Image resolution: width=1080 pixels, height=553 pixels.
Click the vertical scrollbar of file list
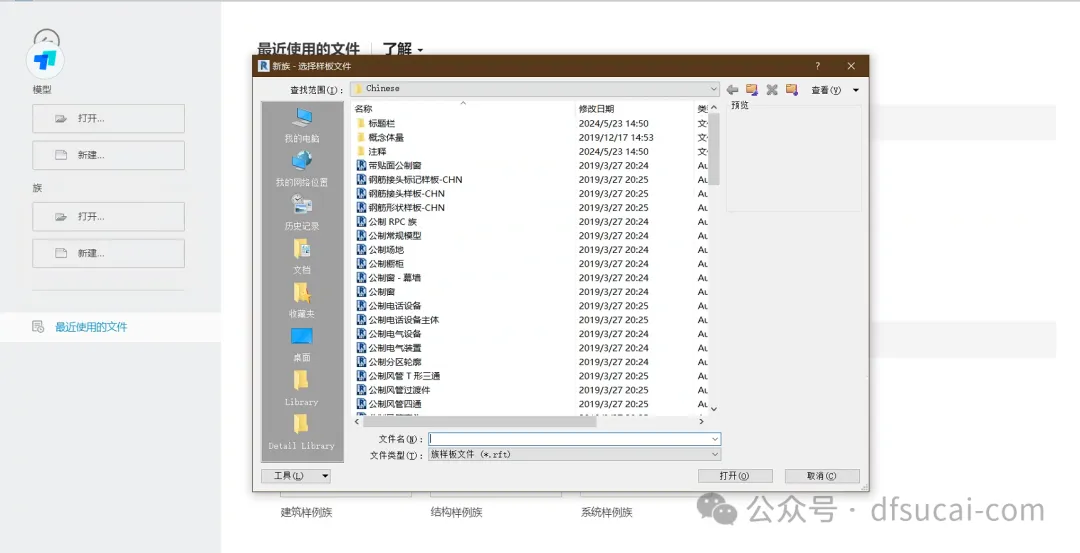(714, 149)
